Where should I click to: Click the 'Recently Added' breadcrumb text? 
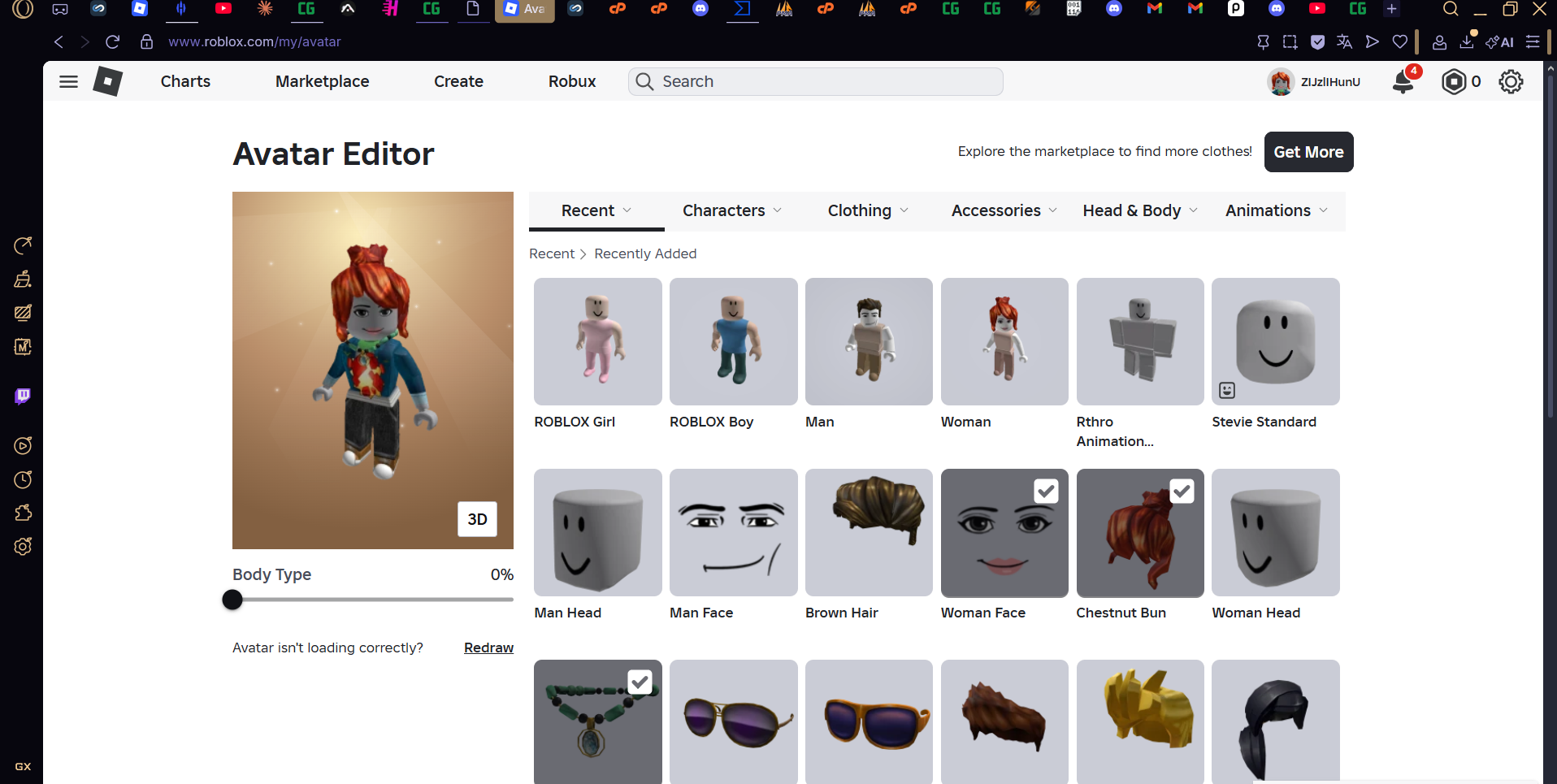(x=645, y=253)
